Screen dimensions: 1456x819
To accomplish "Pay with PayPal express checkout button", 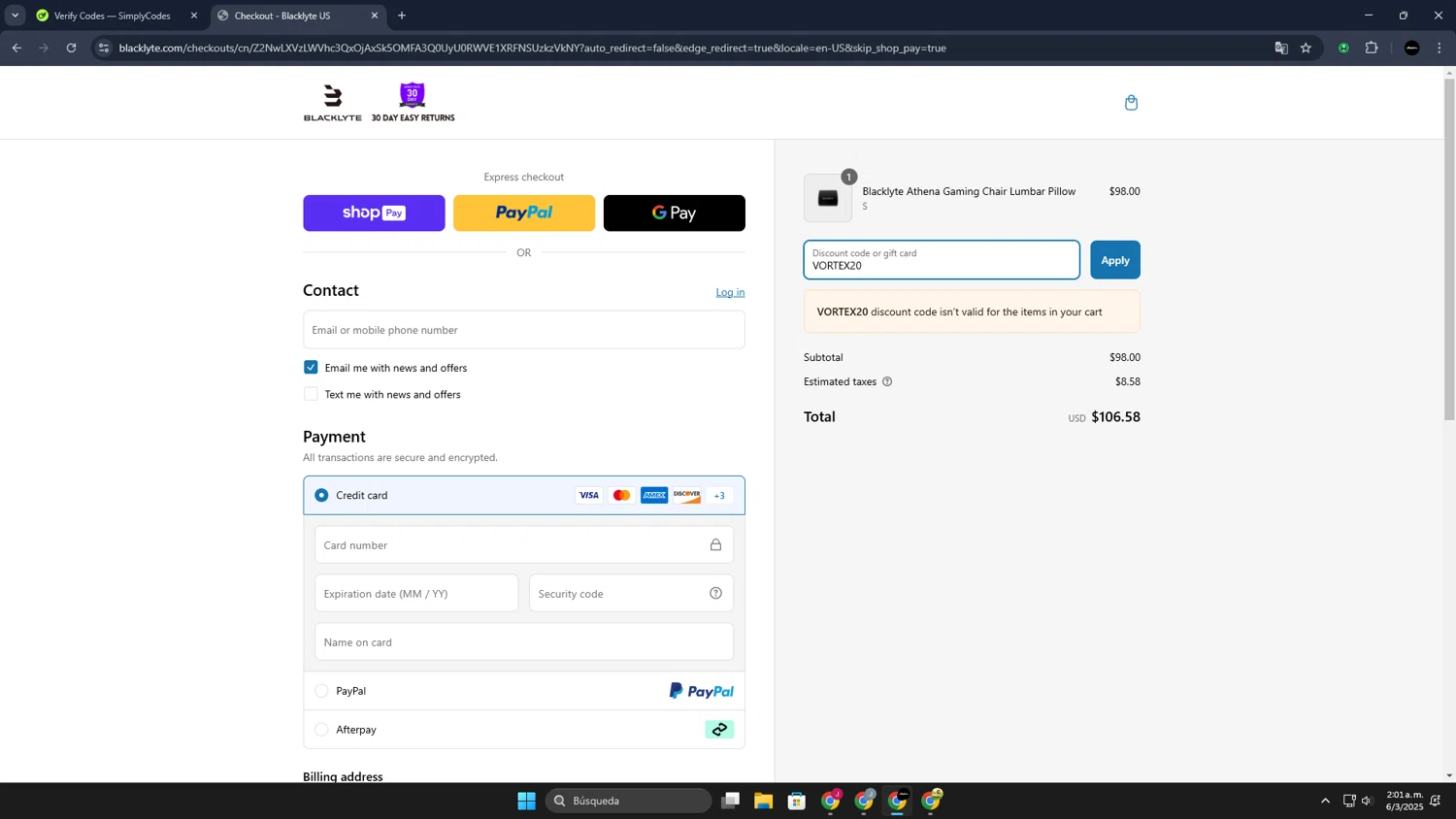I will tap(524, 213).
